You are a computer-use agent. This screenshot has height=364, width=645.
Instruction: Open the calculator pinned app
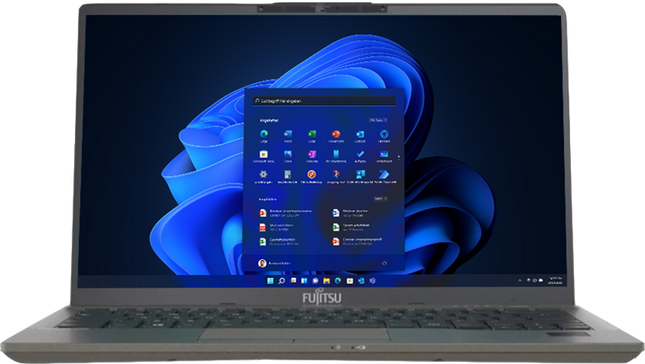pos(288,176)
